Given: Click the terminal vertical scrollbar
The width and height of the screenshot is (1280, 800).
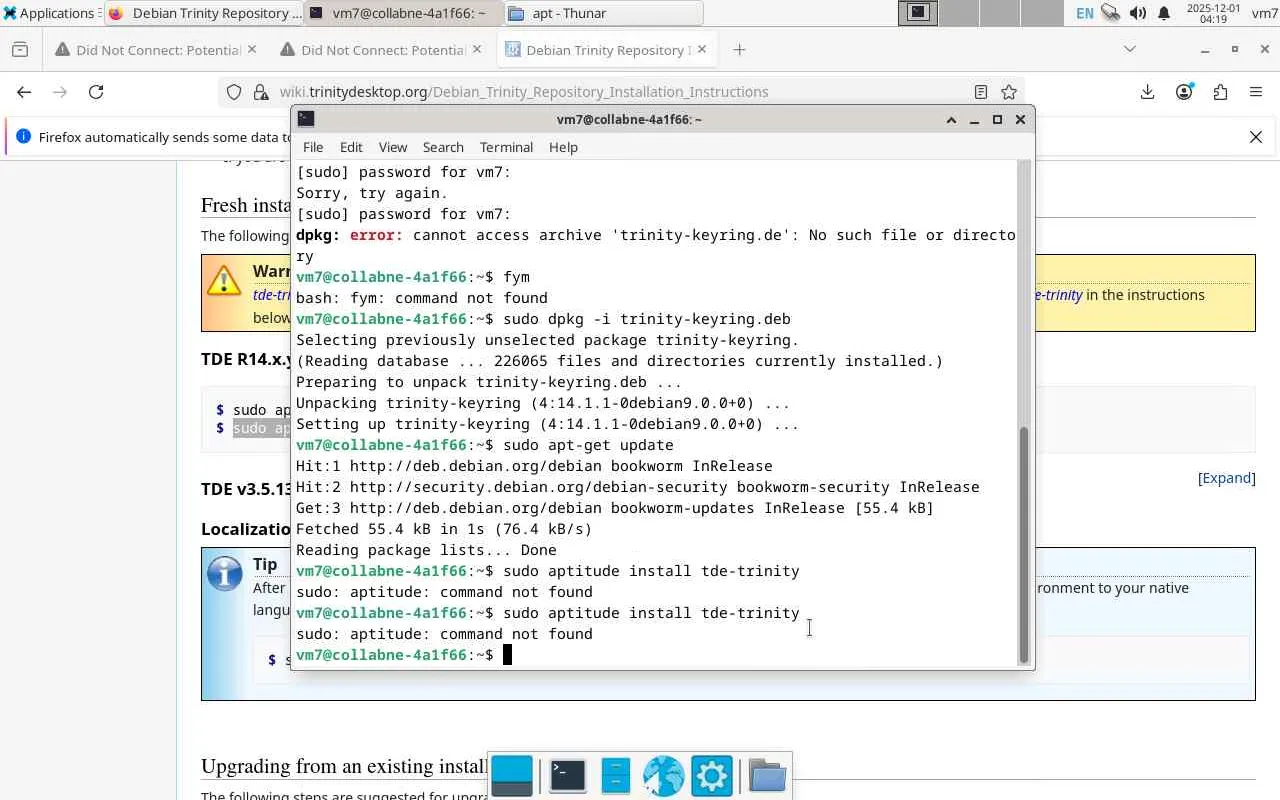Looking at the screenshot, I should click(1024, 545).
